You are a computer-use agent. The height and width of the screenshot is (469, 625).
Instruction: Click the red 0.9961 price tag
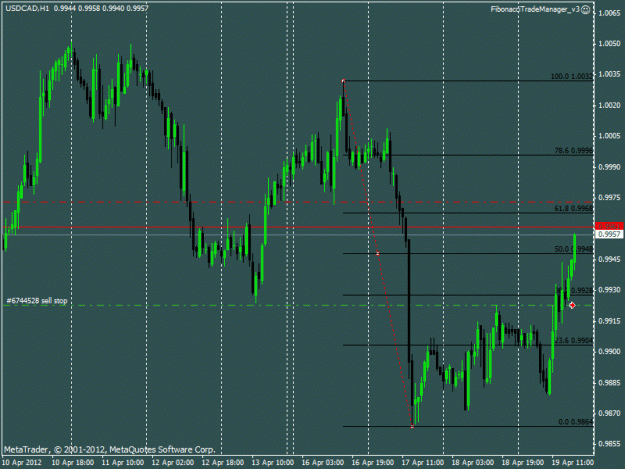(x=609, y=226)
